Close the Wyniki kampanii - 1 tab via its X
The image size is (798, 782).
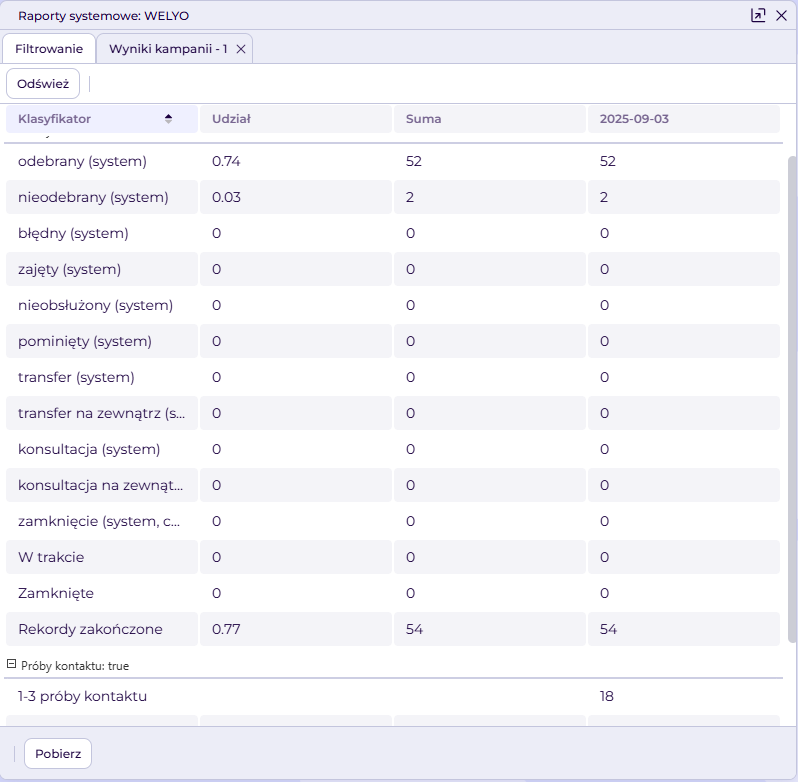pyautogui.click(x=241, y=49)
